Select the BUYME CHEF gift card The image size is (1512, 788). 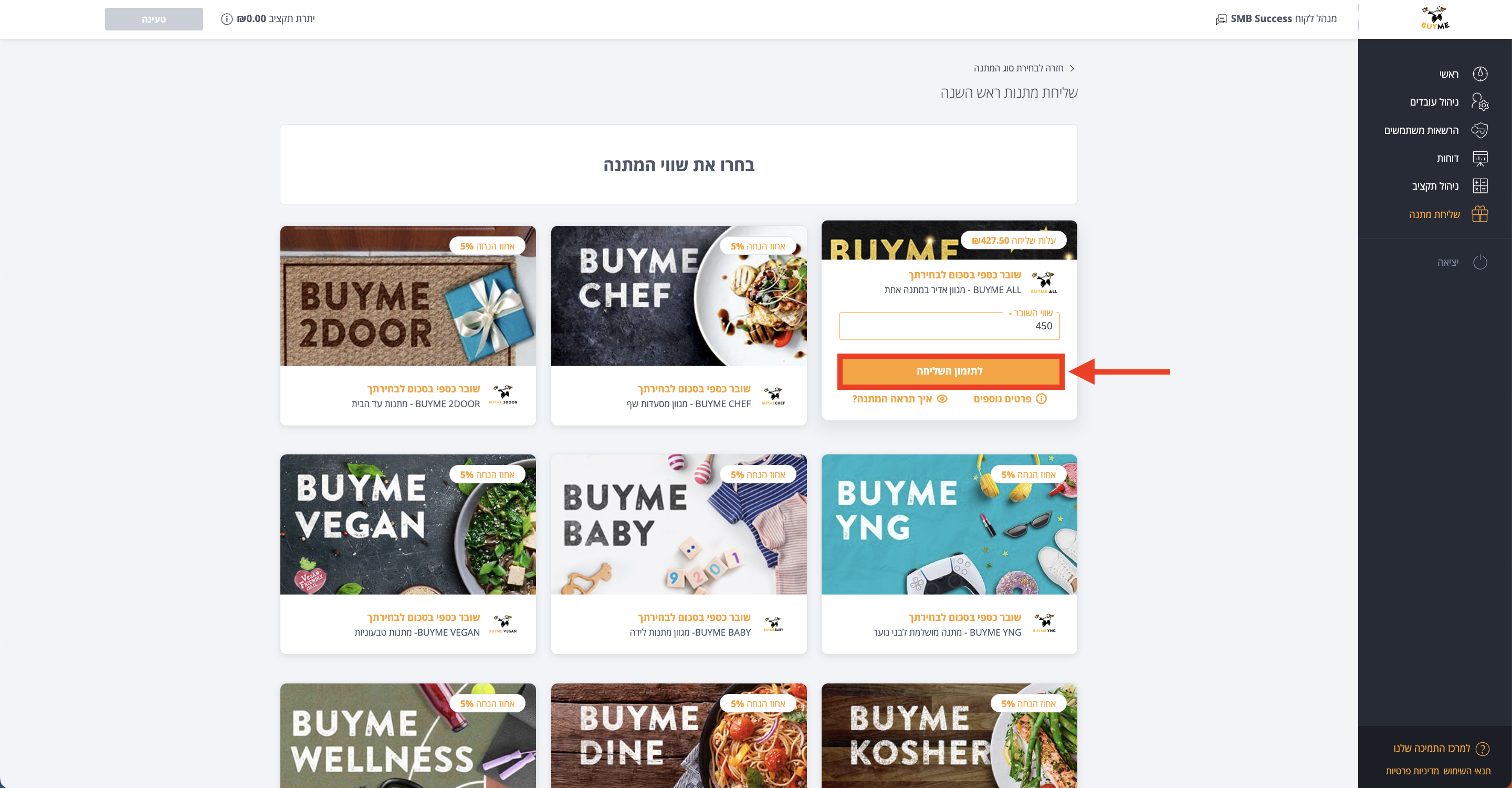[678, 325]
